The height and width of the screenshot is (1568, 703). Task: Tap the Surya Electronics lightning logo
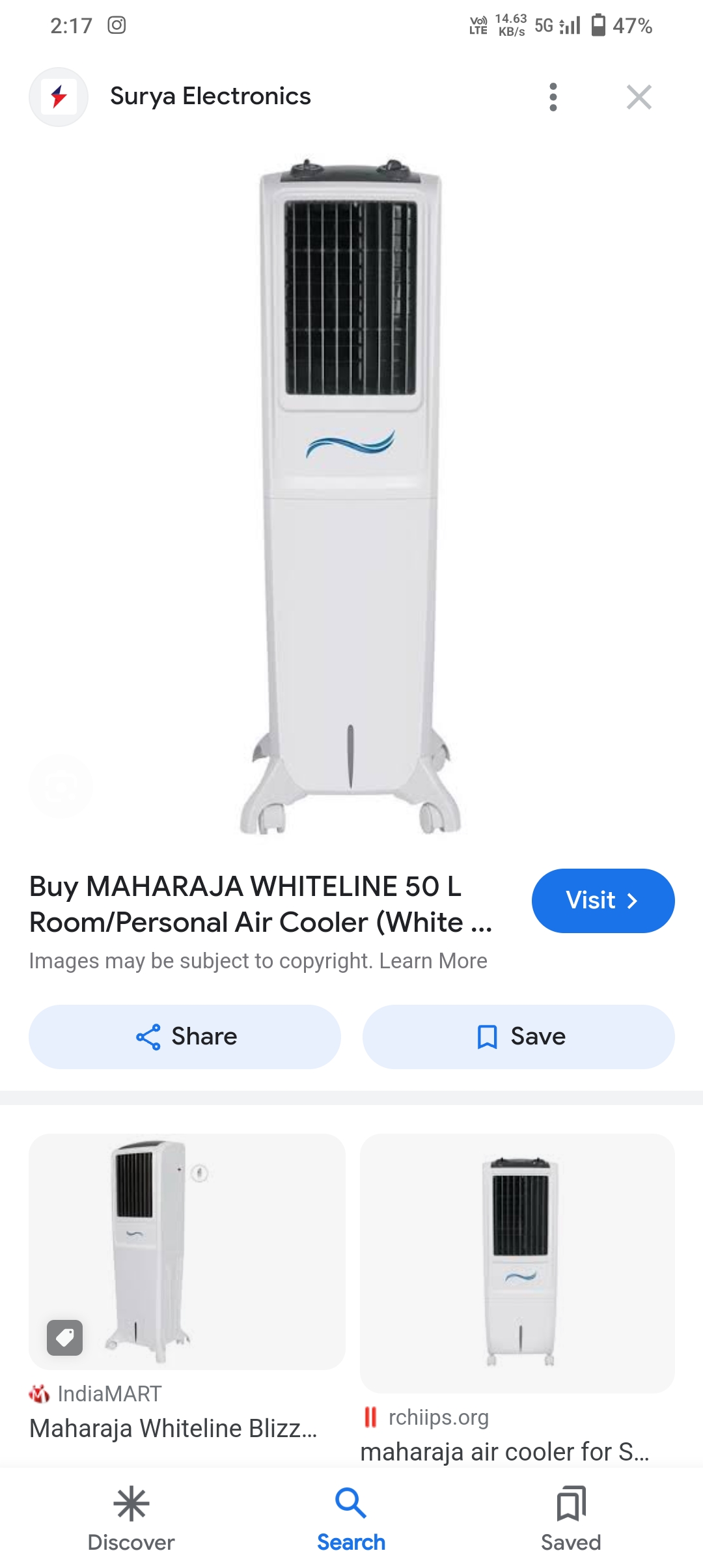pos(59,97)
